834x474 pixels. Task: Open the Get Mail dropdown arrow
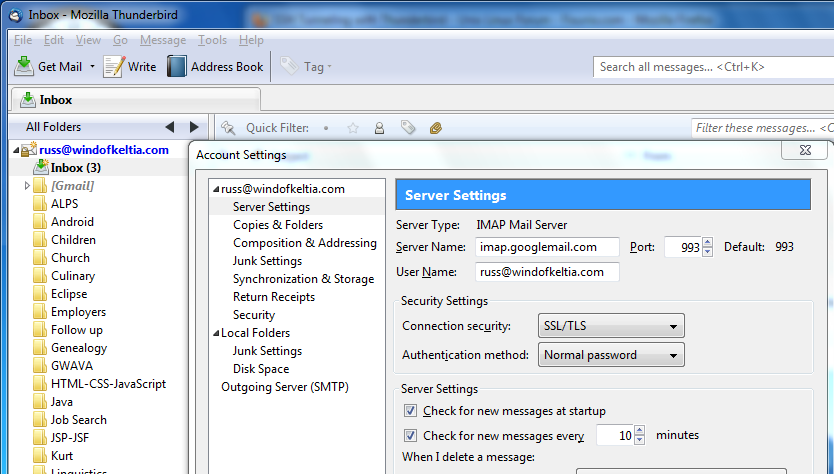(92, 66)
